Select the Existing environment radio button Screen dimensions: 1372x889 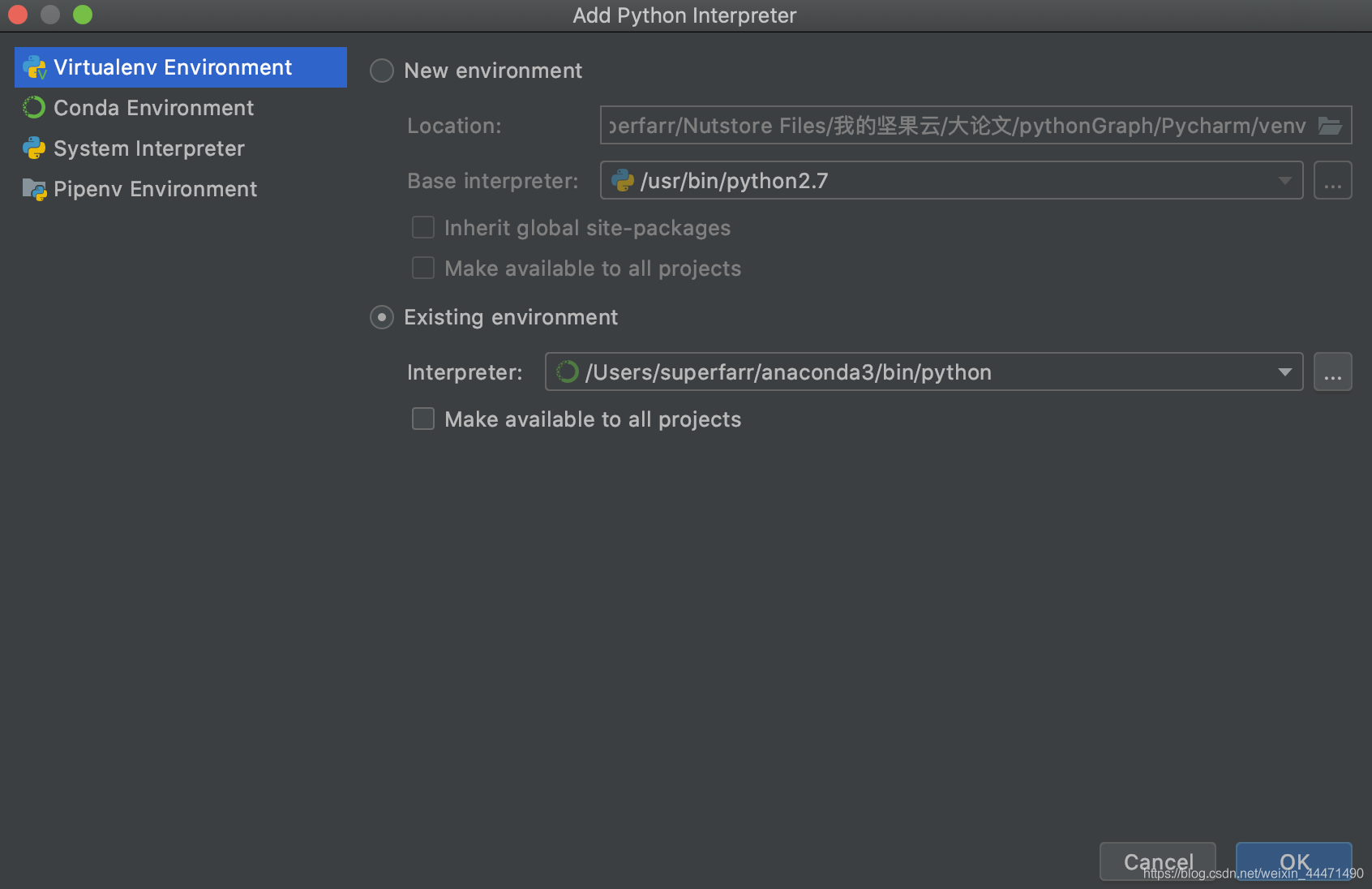click(x=382, y=317)
